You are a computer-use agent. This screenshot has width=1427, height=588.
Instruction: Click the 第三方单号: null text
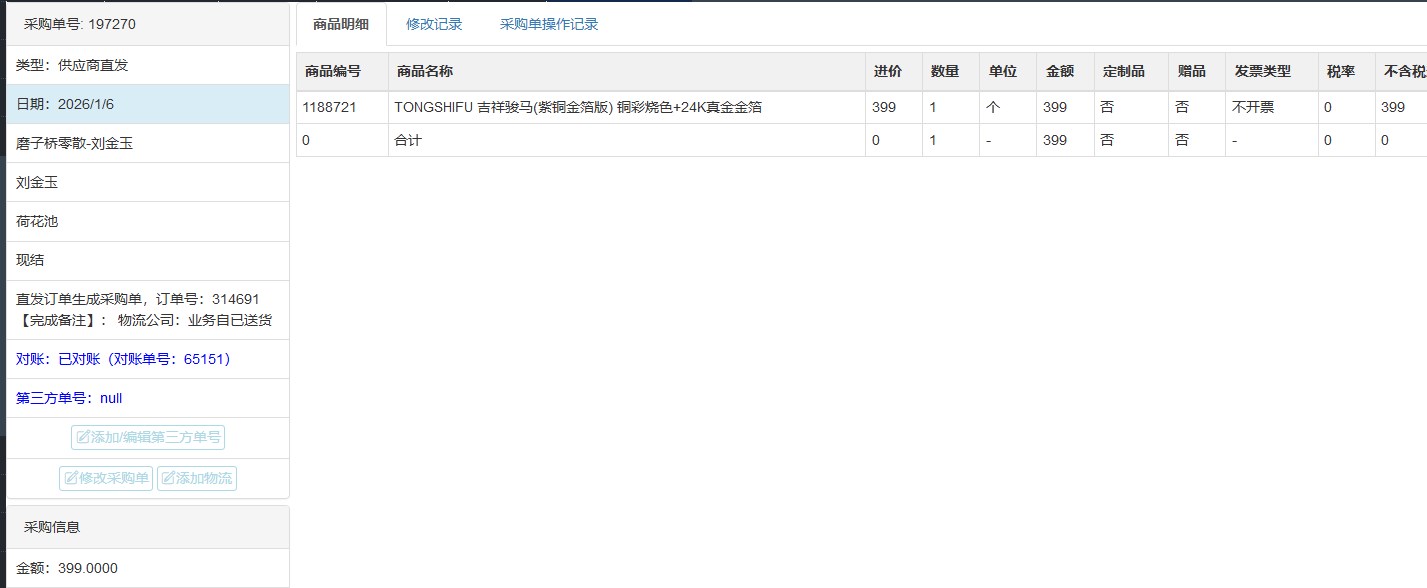pyautogui.click(x=69, y=398)
